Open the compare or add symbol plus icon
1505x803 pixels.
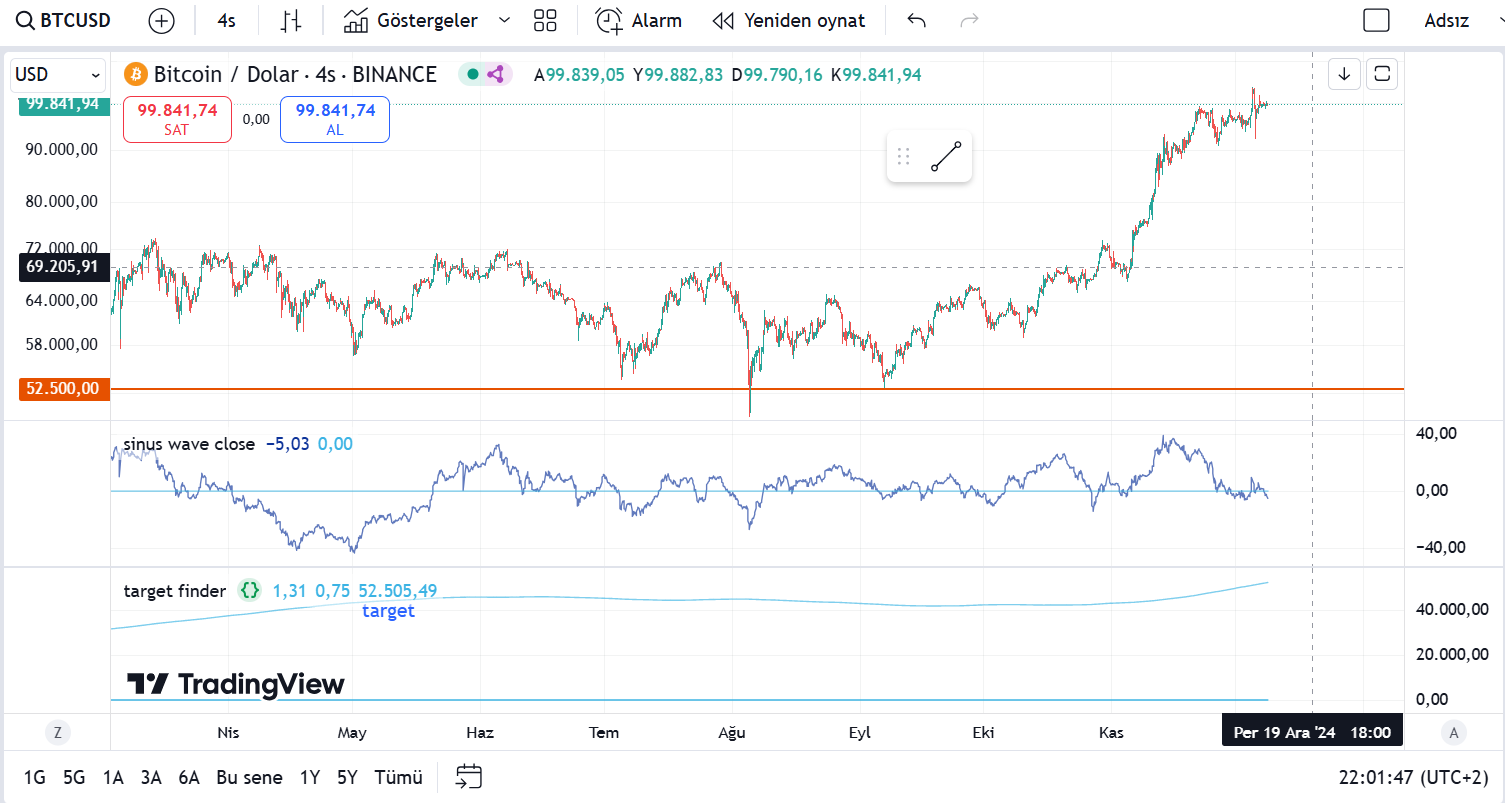click(161, 20)
